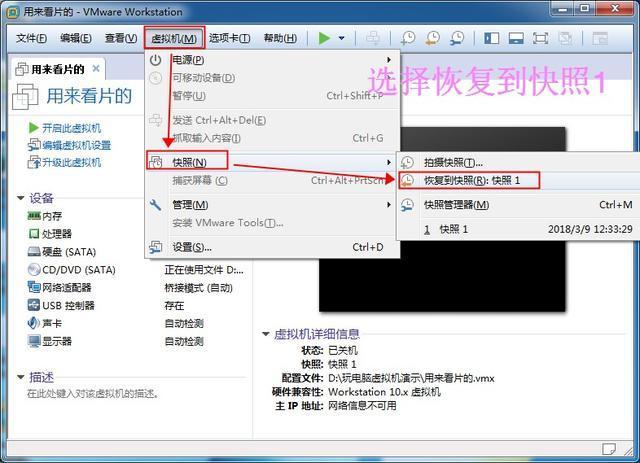Image resolution: width=640 pixels, height=463 pixels.
Task: Select the 网络适配器 device
Action: point(59,287)
